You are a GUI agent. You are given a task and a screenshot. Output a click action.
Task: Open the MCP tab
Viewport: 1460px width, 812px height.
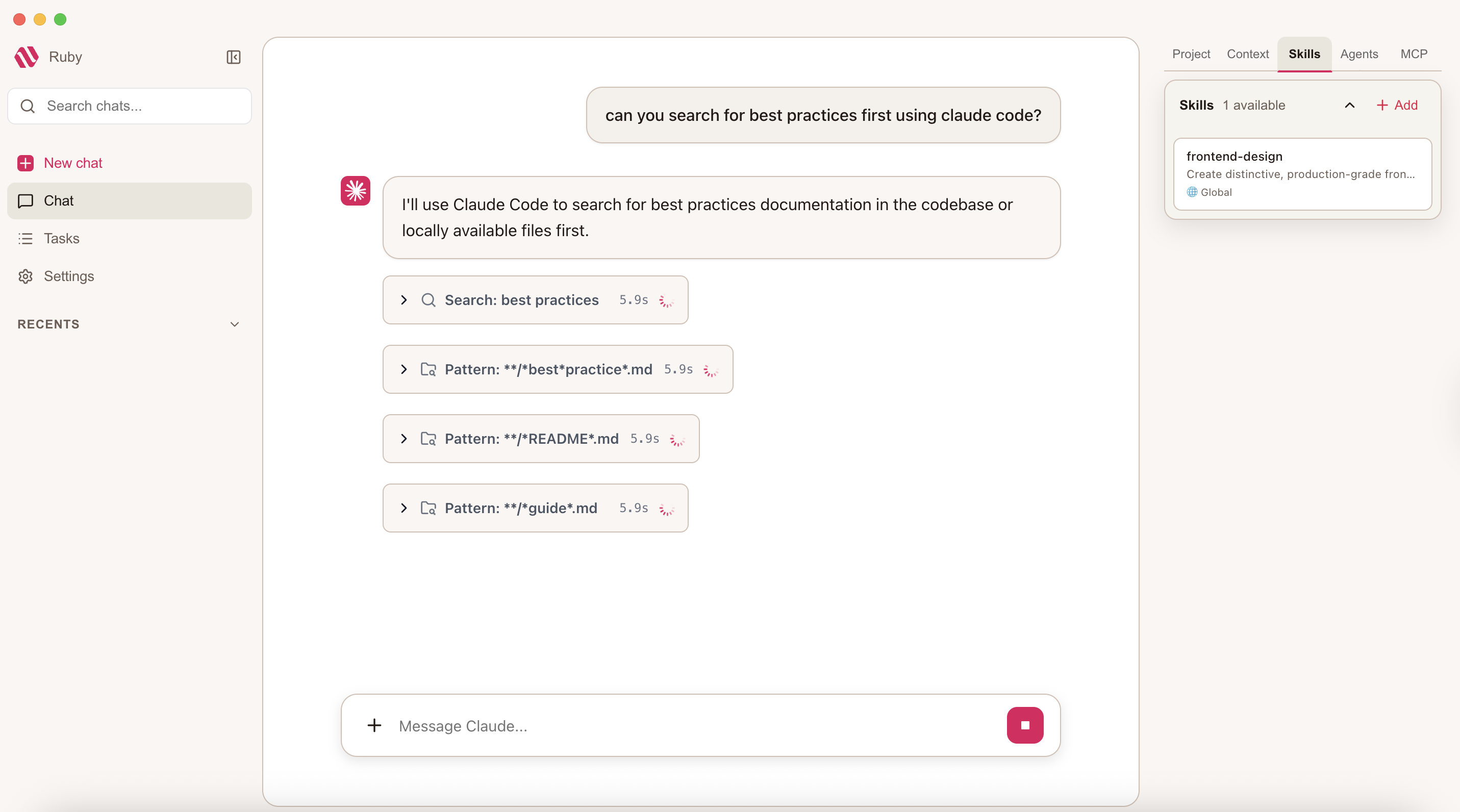coord(1414,54)
